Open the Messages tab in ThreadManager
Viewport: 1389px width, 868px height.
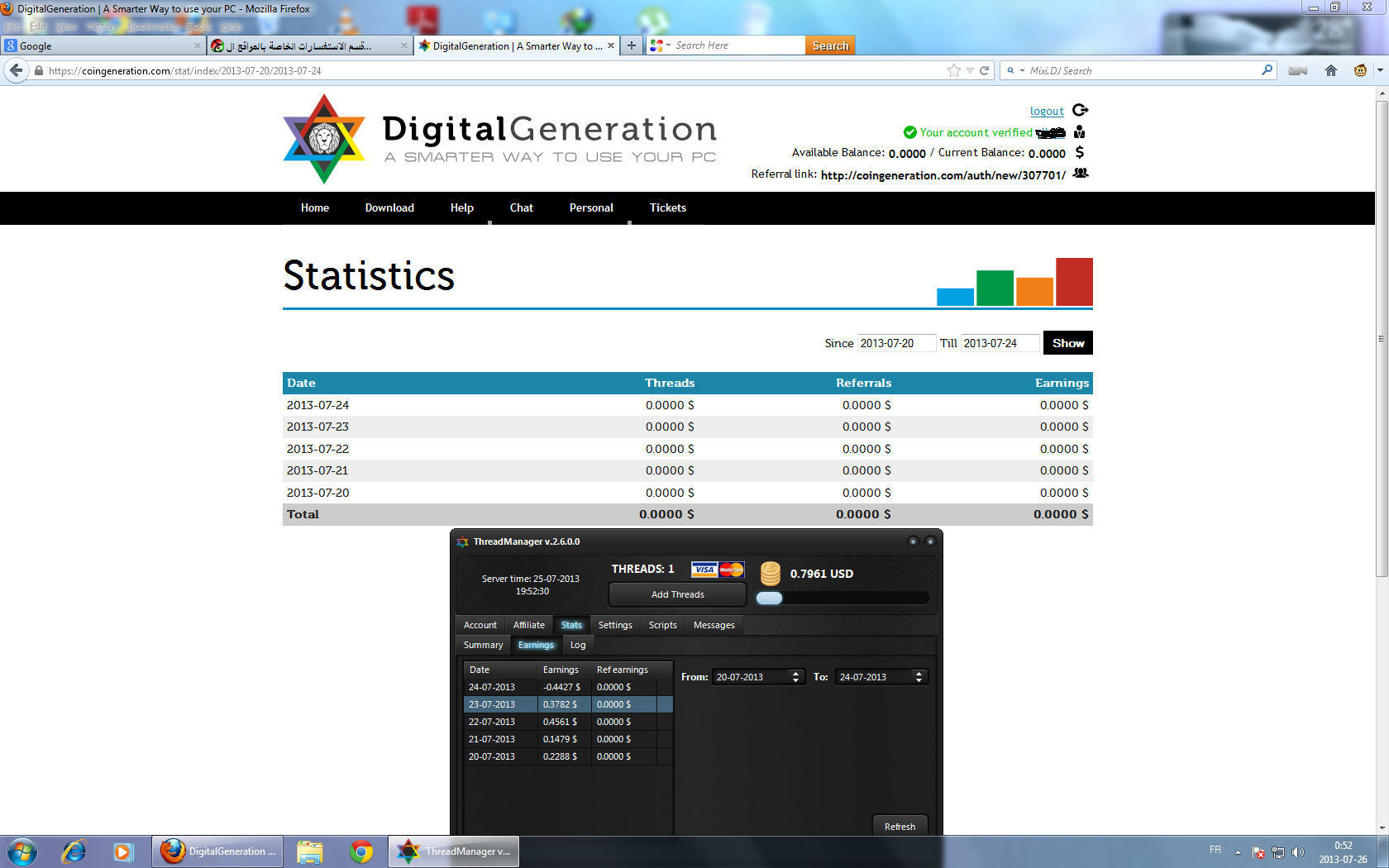[714, 625]
